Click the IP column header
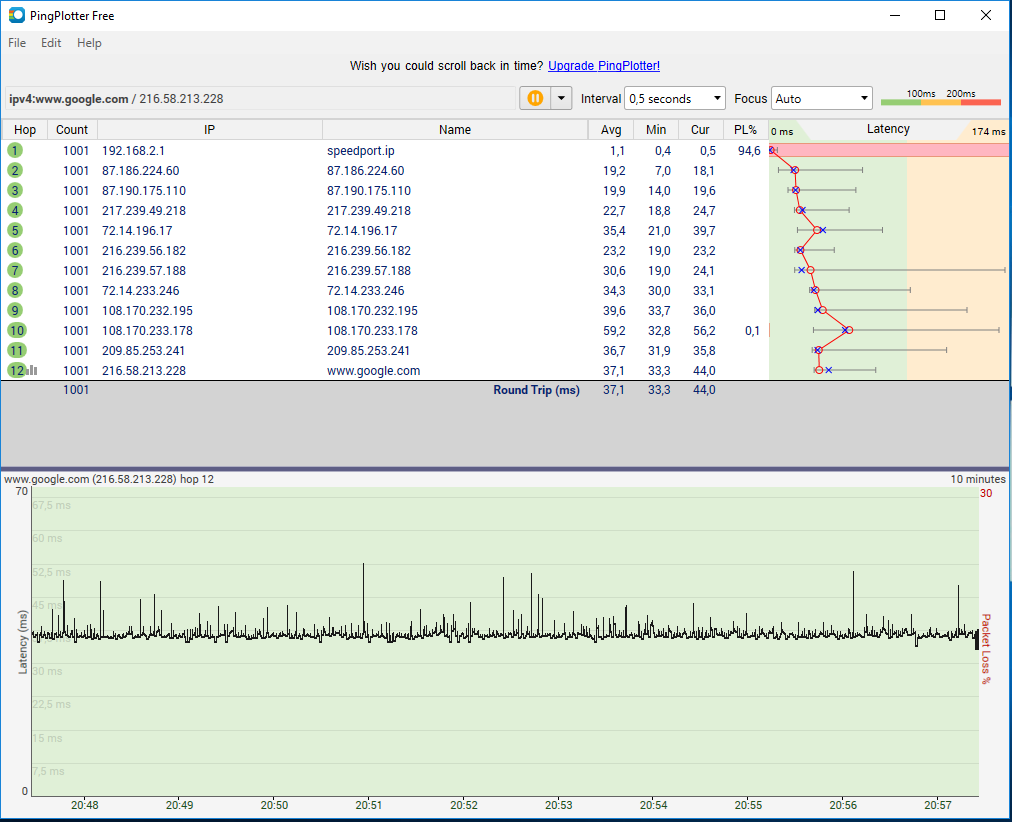This screenshot has width=1012, height=822. (210, 130)
